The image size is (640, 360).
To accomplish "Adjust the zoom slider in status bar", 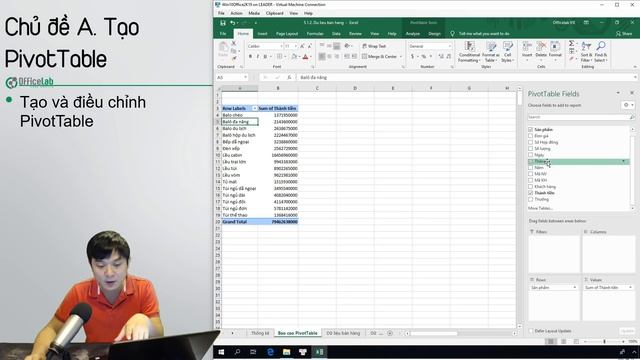I will (604, 342).
